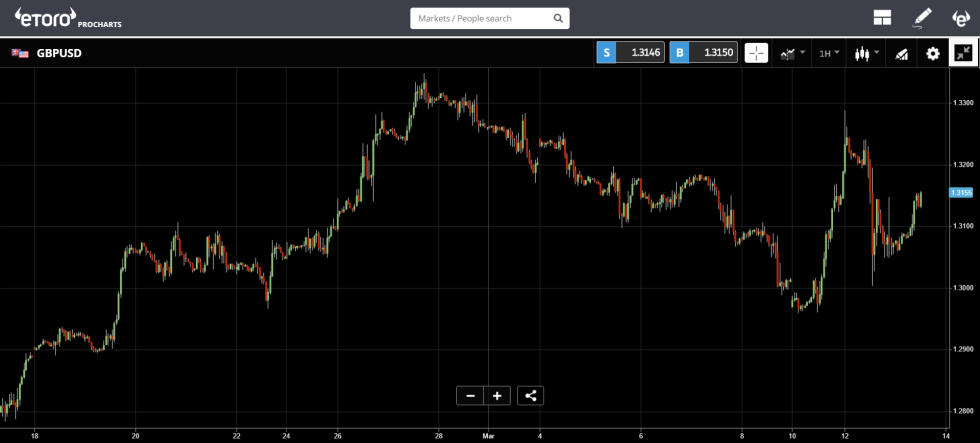Click the blue B buy button
This screenshot has height=443, width=980.
click(679, 53)
